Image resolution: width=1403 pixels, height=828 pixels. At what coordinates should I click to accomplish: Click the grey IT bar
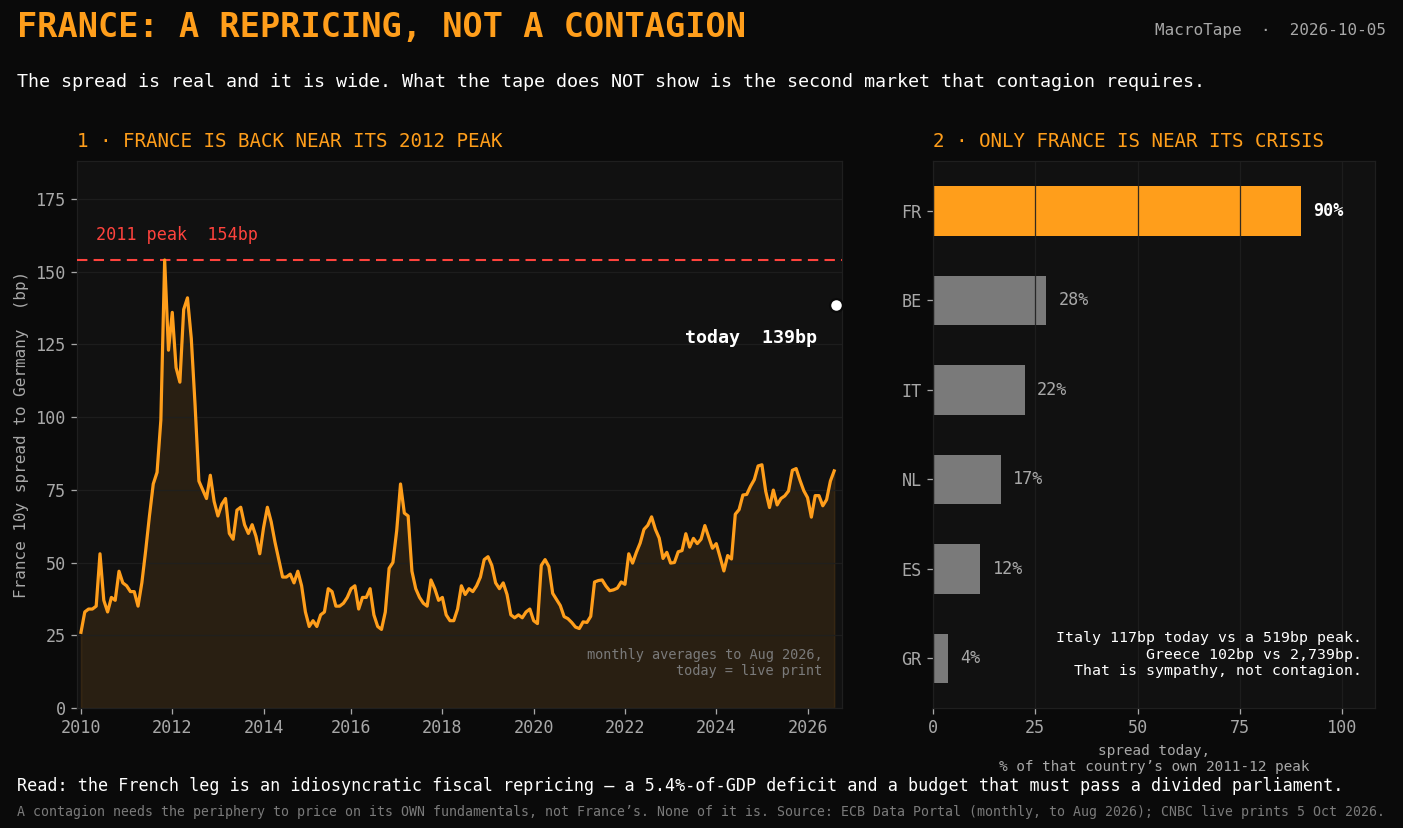(x=979, y=390)
